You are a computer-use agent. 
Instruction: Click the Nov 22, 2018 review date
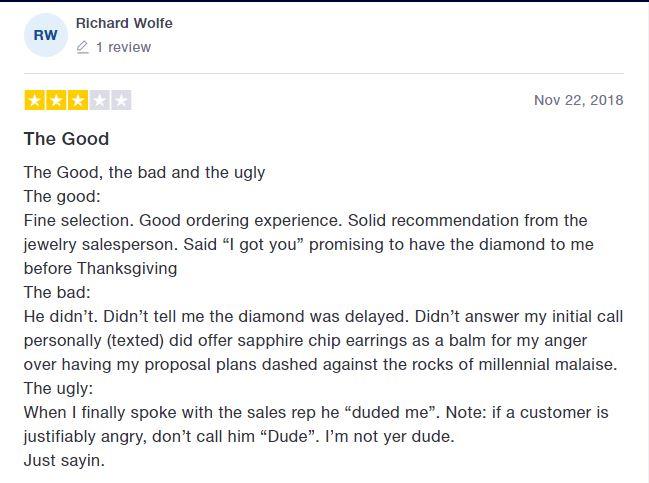click(579, 100)
